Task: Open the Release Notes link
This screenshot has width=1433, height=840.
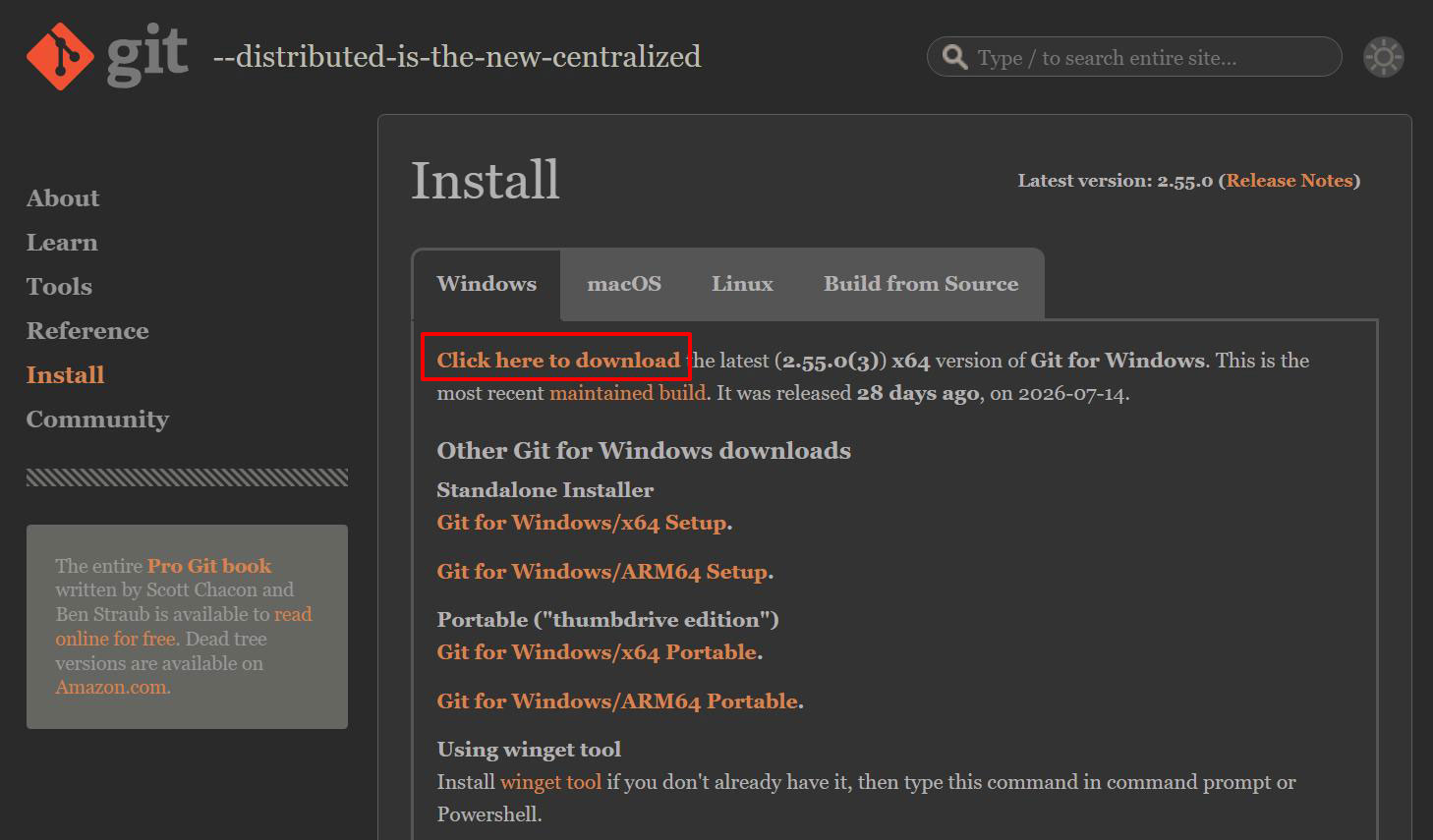Action: coord(1290,181)
